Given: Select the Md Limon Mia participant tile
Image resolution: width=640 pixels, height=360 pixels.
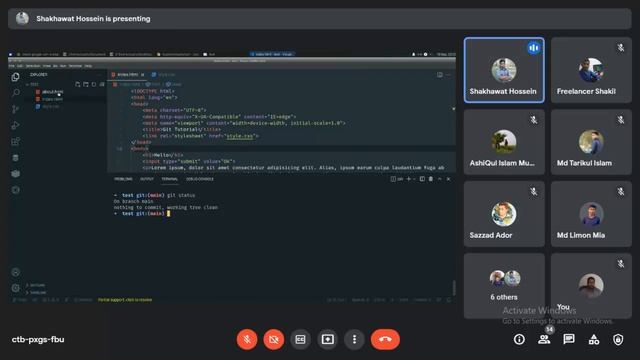Looking at the screenshot, I should (591, 214).
